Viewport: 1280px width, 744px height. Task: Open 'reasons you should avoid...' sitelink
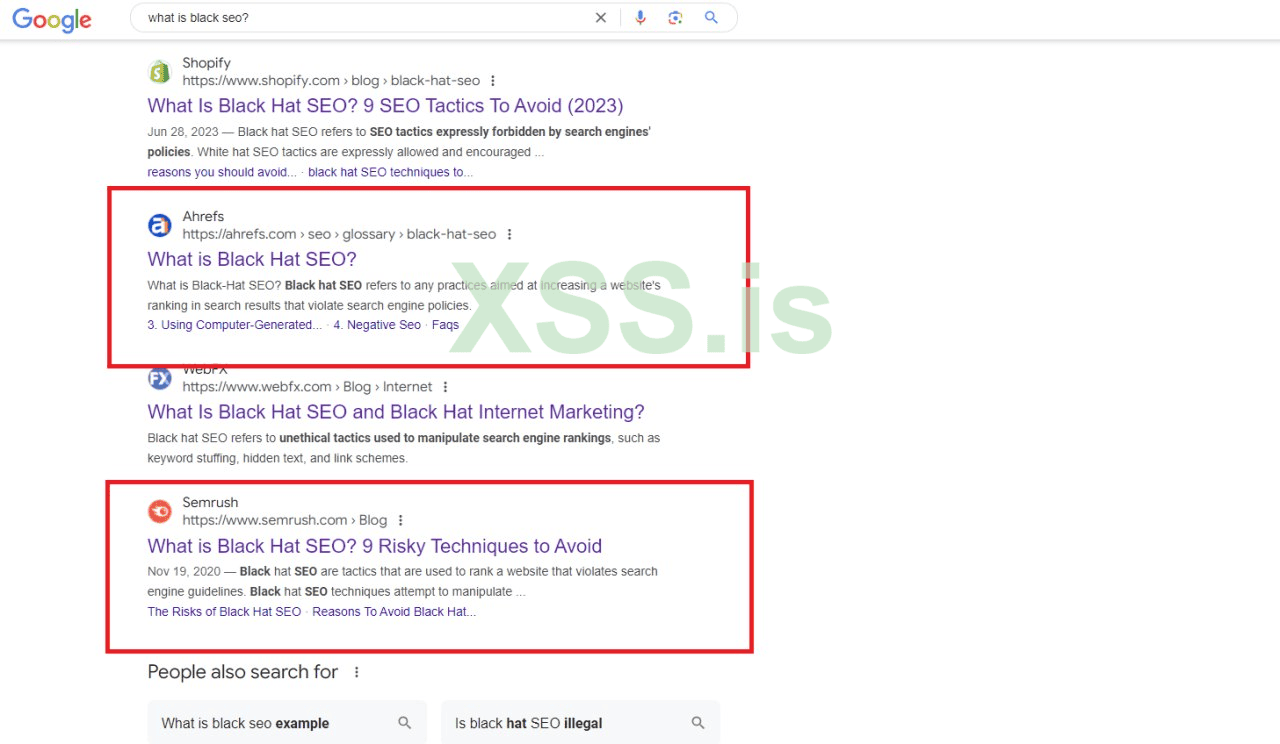click(222, 172)
